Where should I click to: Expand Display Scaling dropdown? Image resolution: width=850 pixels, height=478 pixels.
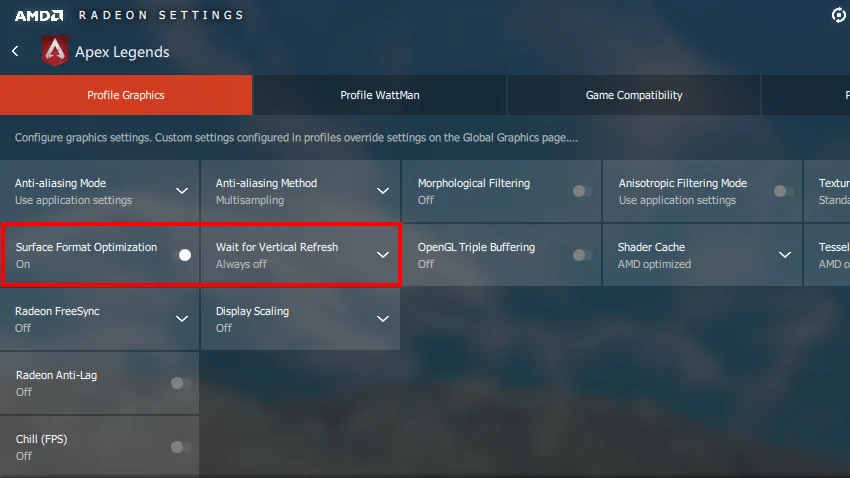[x=383, y=319]
